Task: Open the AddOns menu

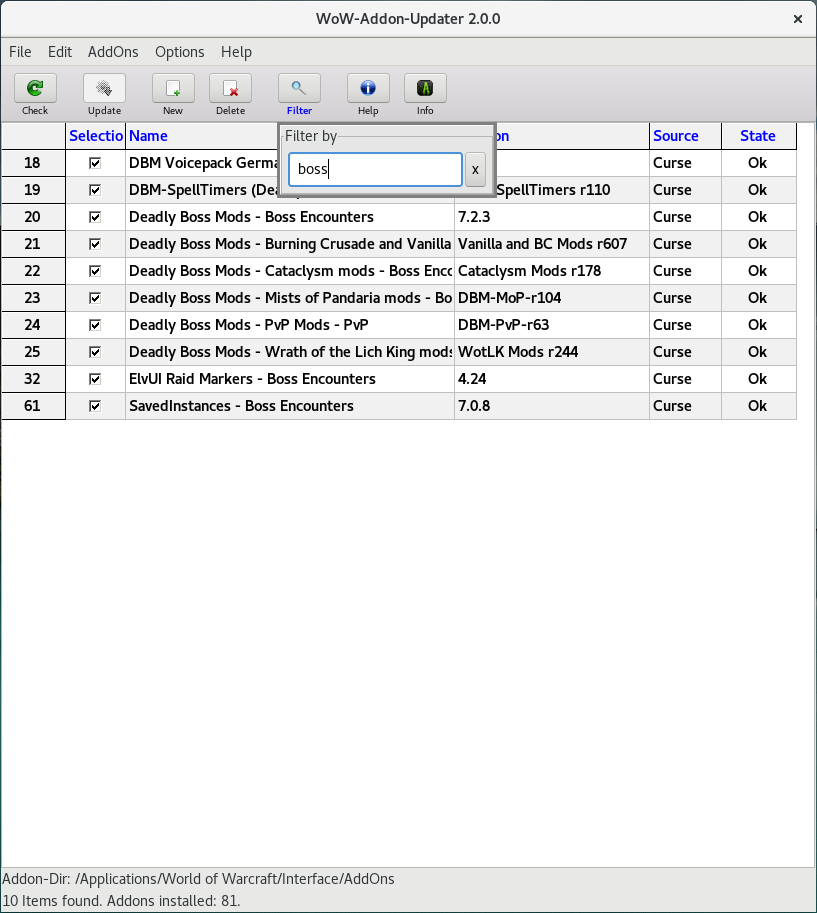Action: click(x=113, y=52)
